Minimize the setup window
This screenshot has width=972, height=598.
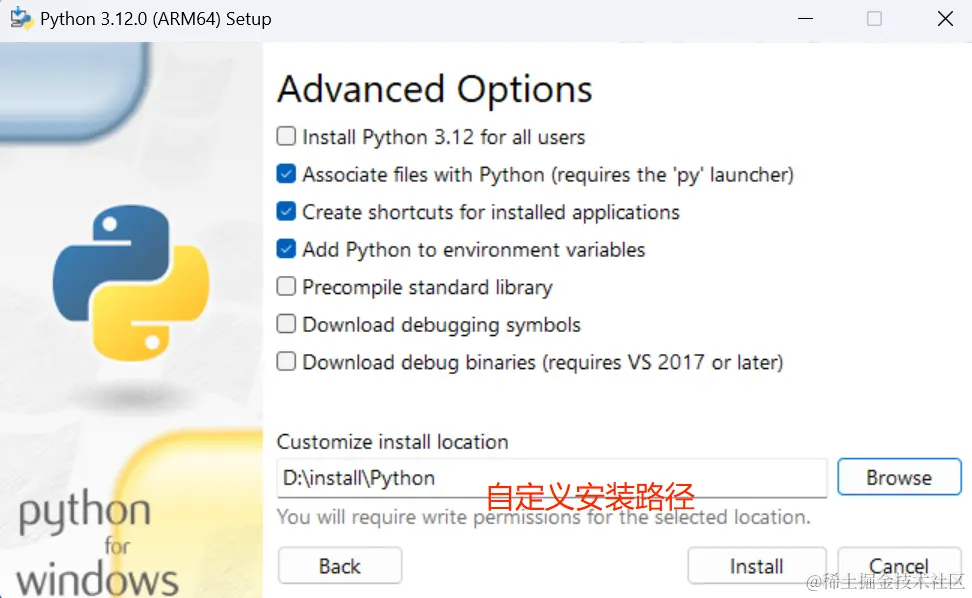coord(805,18)
